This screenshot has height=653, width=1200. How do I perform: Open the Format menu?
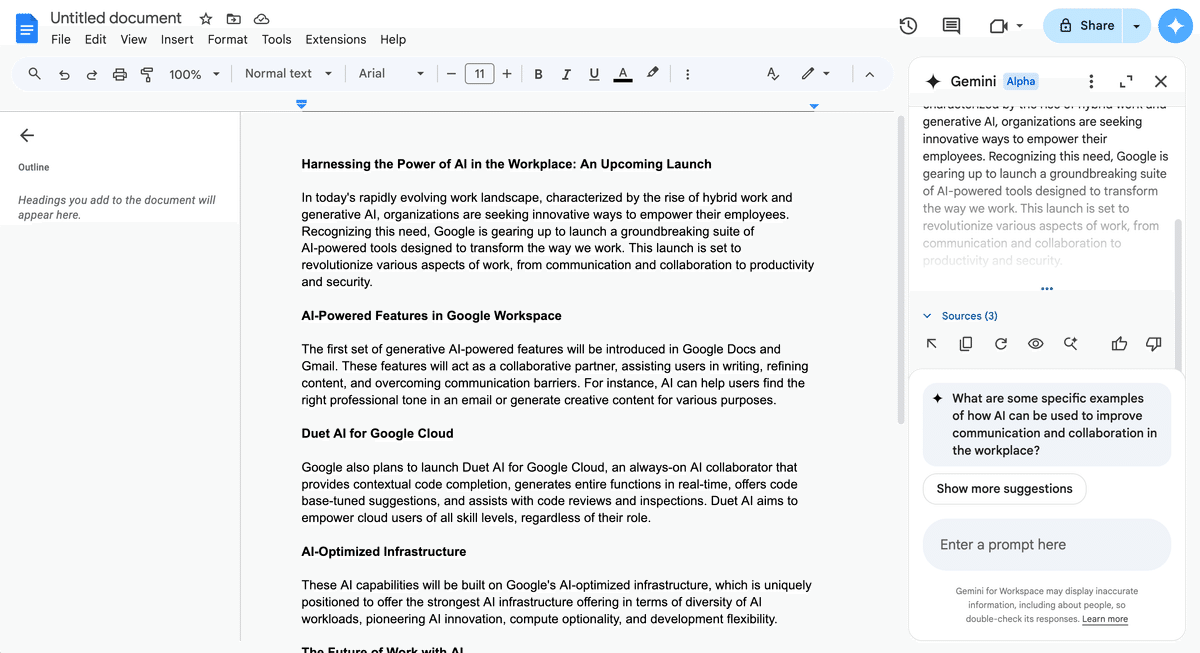[x=227, y=40]
